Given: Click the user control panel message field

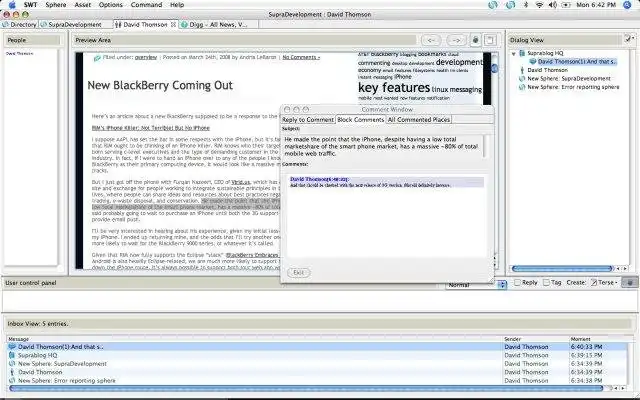Looking at the screenshot, I should pos(320,301).
